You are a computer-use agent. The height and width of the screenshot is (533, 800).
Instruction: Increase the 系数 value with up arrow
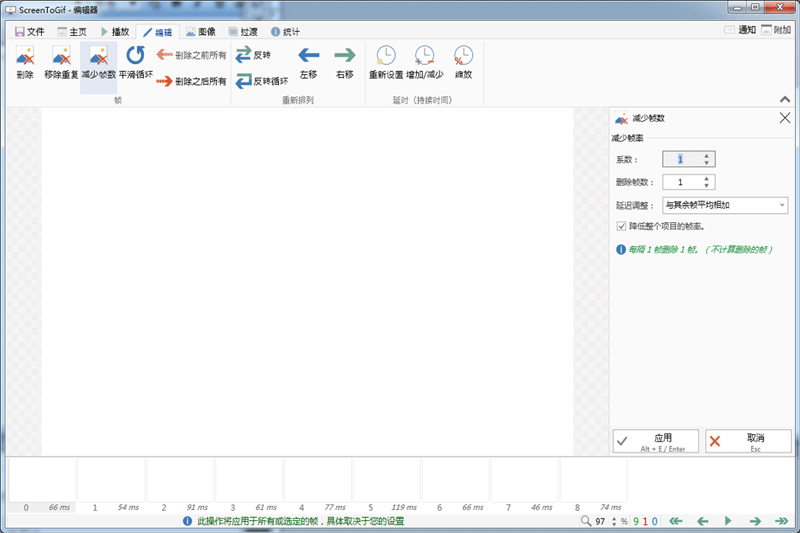click(707, 155)
